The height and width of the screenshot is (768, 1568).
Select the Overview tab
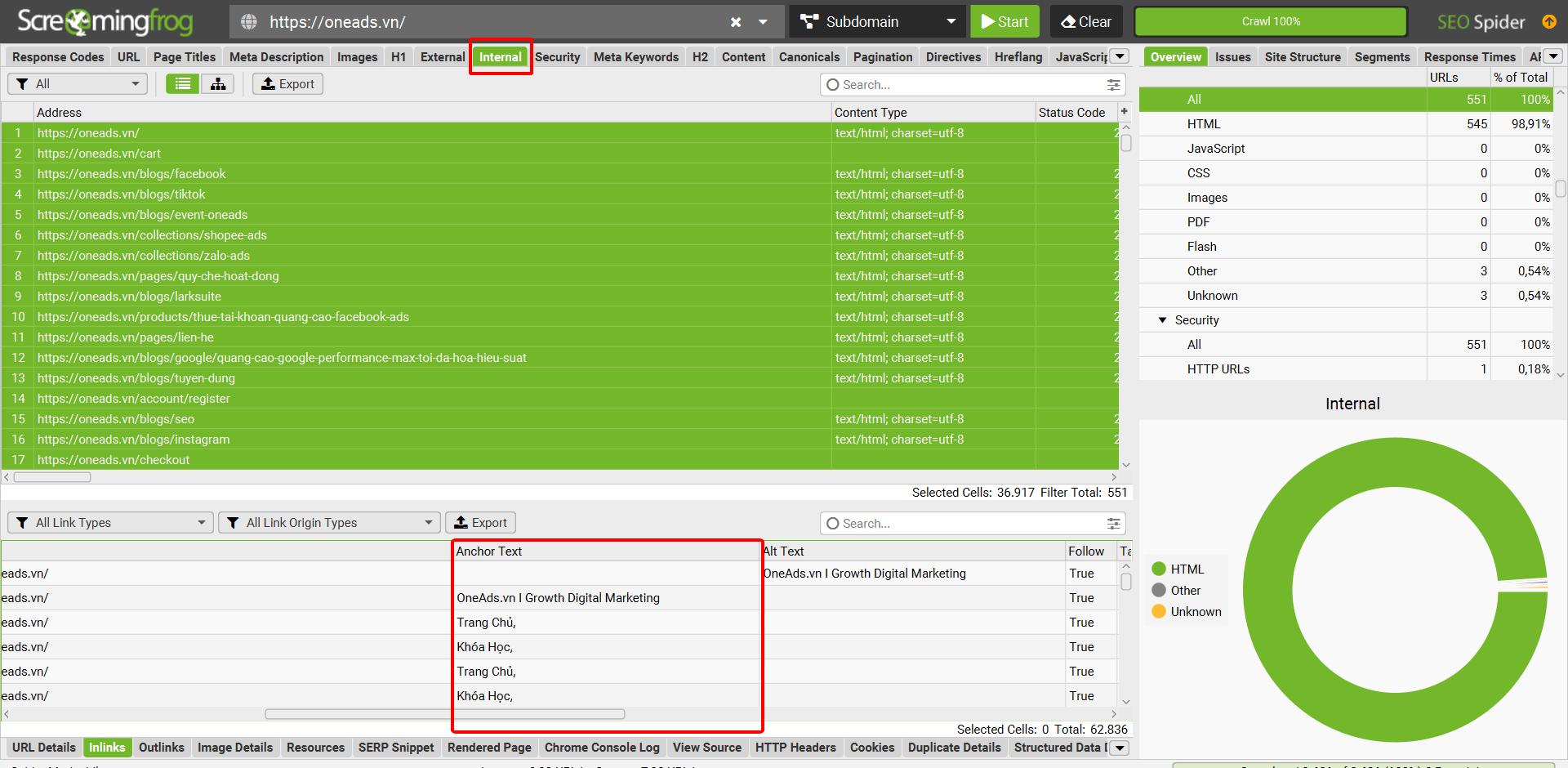point(1175,56)
